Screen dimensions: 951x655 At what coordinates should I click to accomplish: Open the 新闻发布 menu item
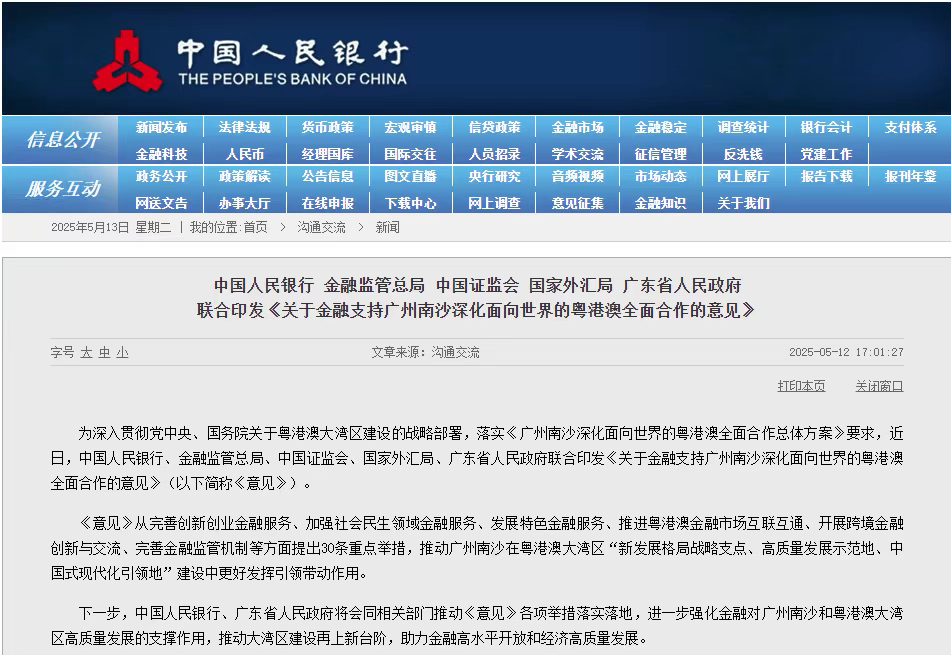(x=161, y=127)
